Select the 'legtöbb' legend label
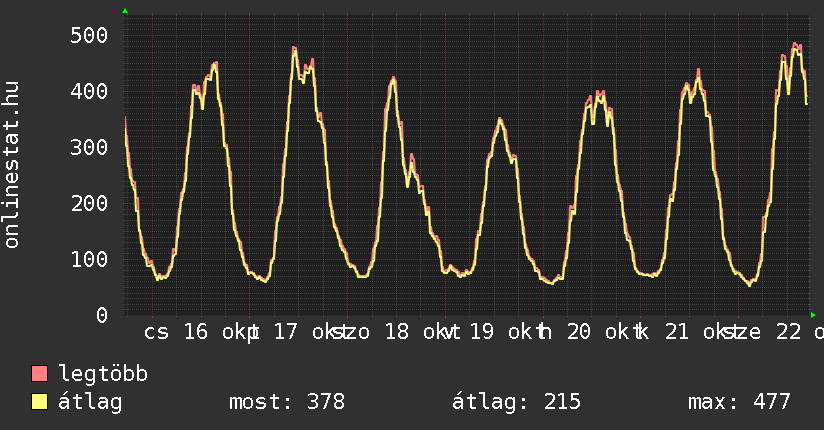This screenshot has height=430, width=824. 103,375
